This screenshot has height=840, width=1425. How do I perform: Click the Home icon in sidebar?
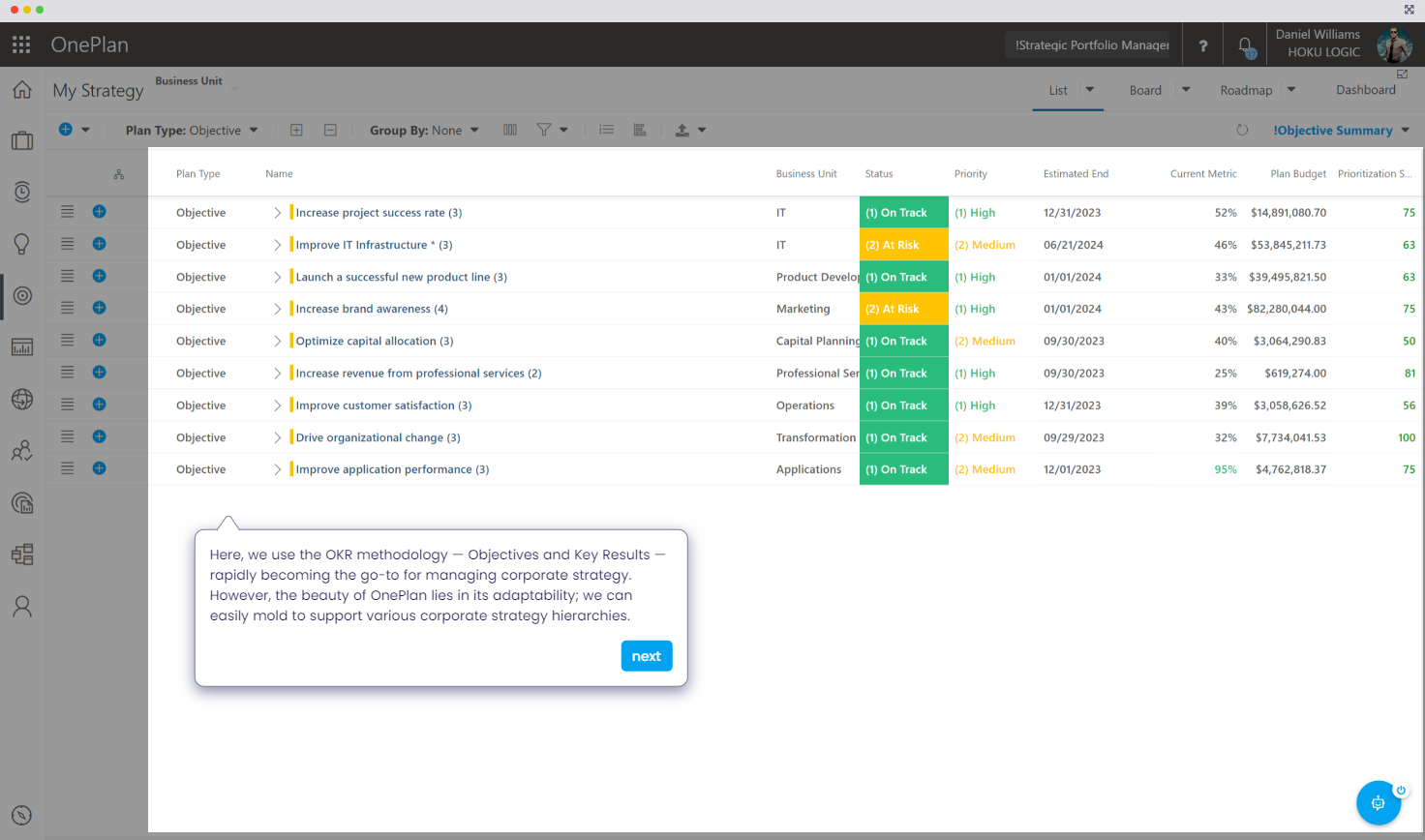[22, 90]
